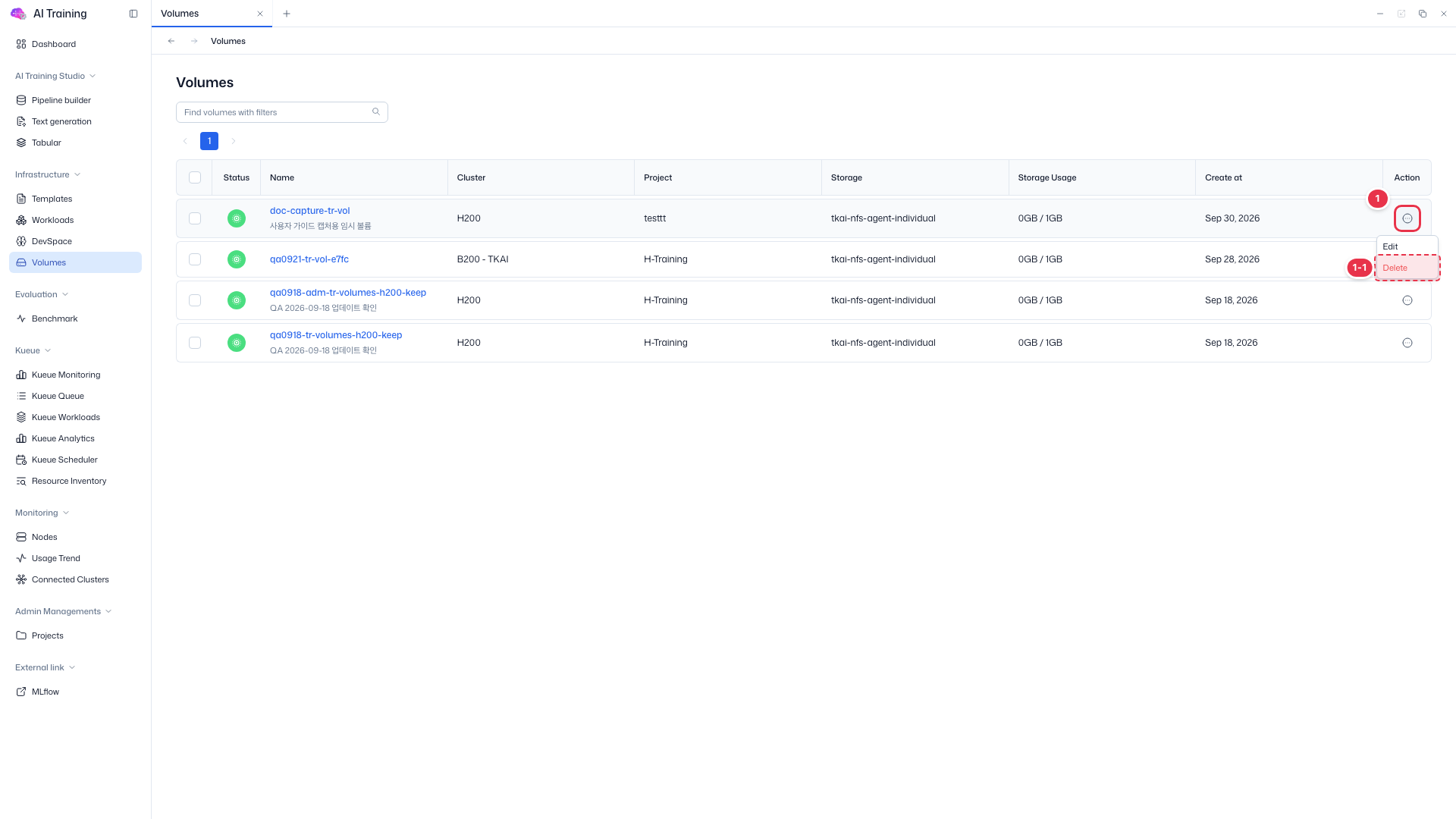Screen dimensions: 1456x819
Task: Select checkbox for qa0918-tr-volumes-h200-keep row
Action: tap(195, 343)
